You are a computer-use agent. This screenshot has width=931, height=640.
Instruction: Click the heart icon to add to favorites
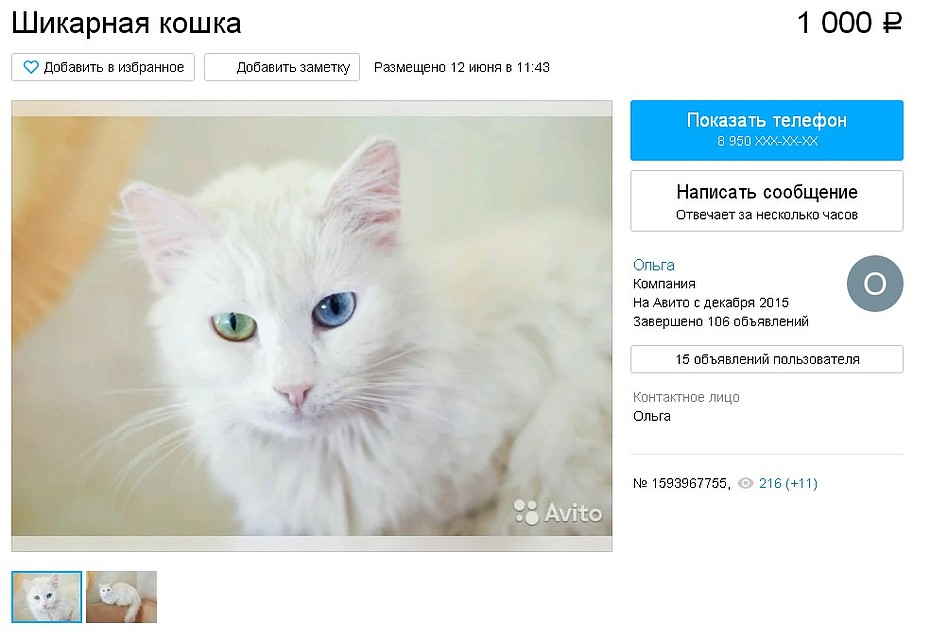31,67
